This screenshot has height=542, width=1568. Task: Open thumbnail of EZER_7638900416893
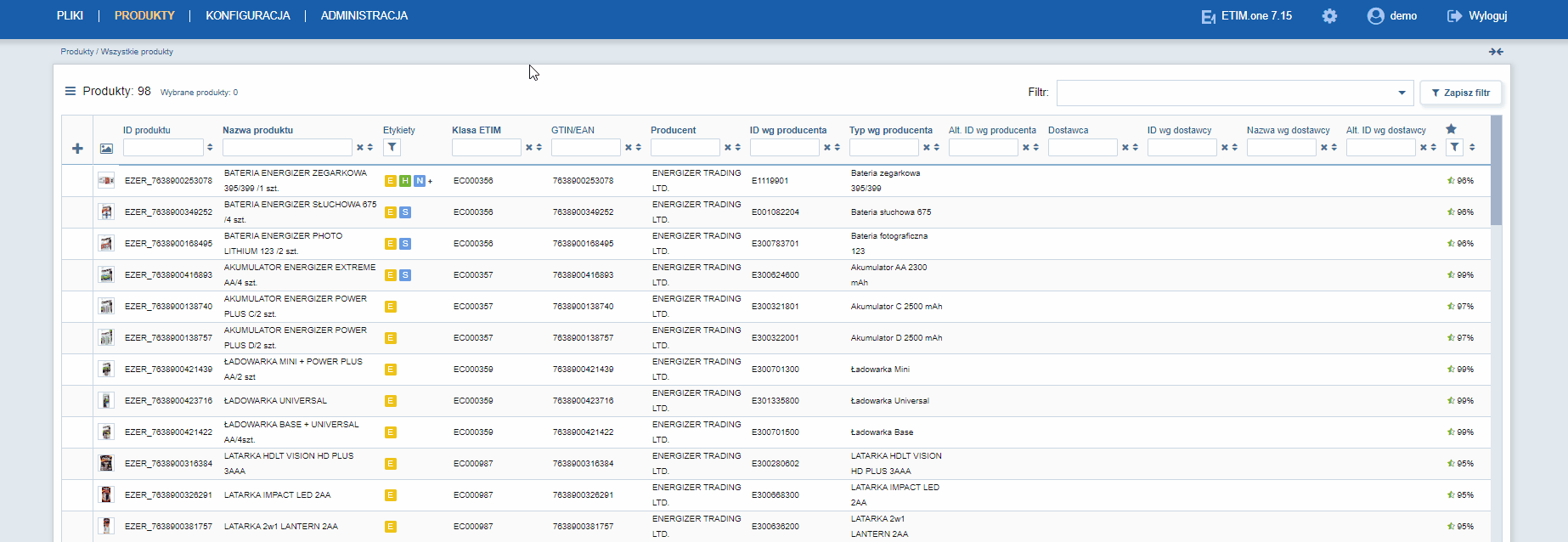coord(106,275)
